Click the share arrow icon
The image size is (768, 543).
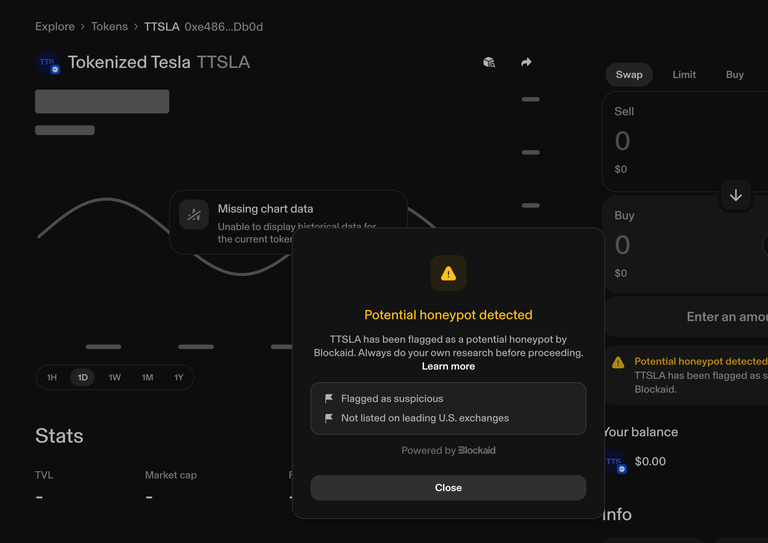click(x=526, y=62)
